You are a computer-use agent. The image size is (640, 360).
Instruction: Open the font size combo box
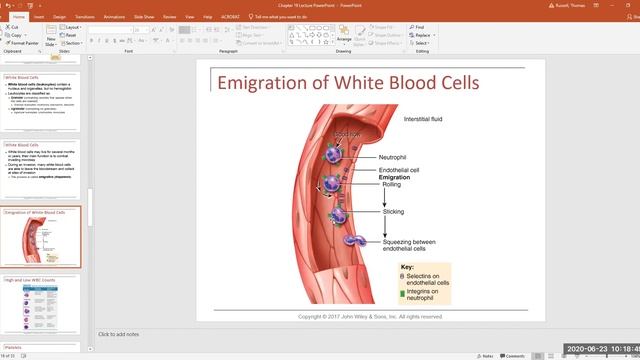tap(141, 30)
